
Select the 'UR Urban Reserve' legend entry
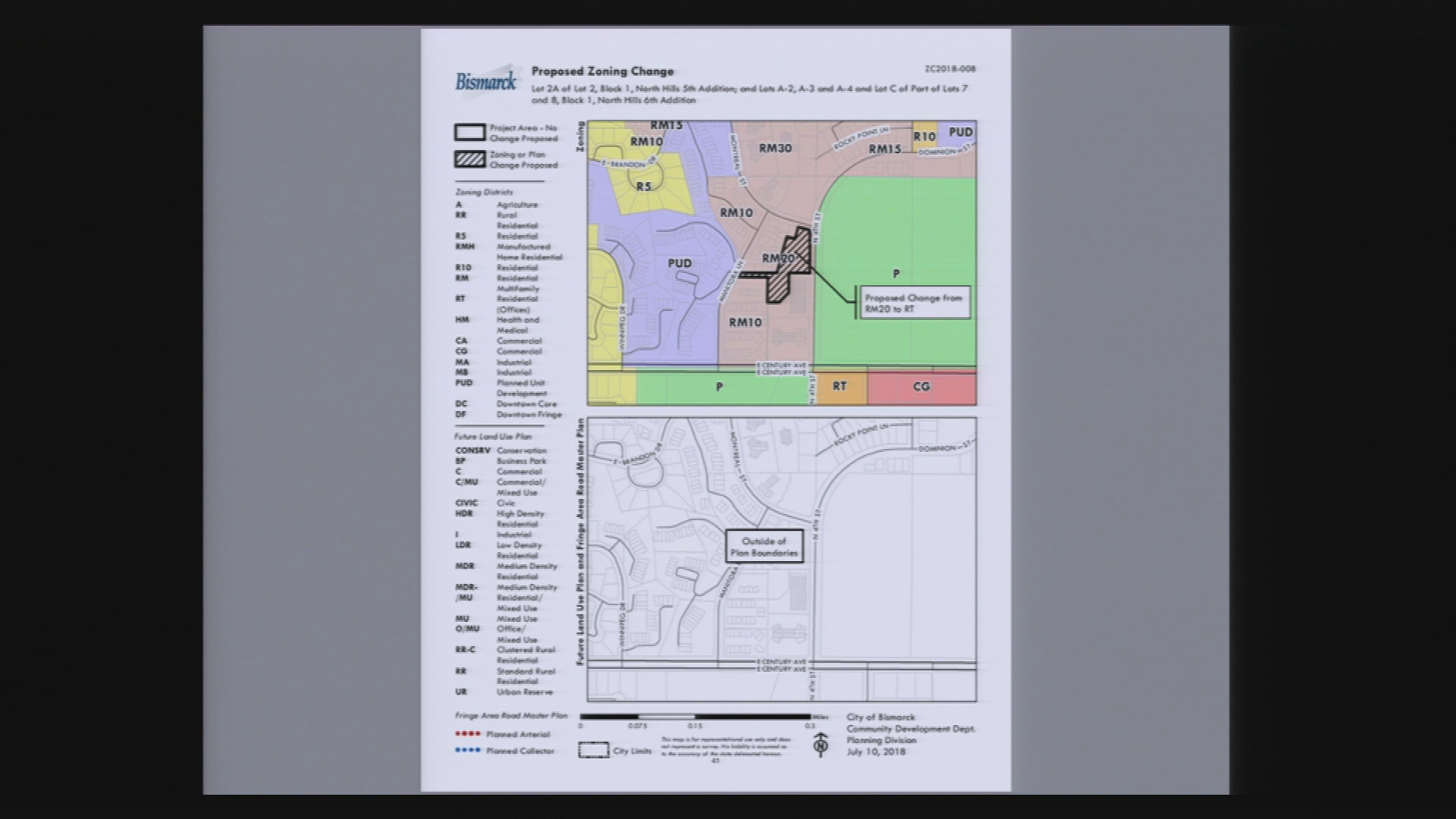pos(504,692)
